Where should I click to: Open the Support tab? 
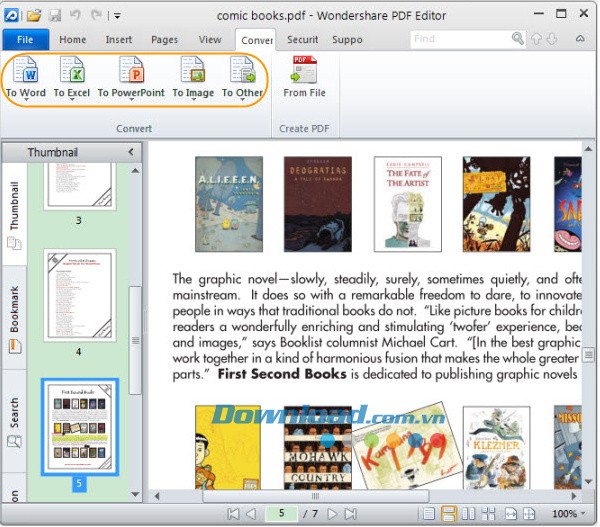pos(347,39)
